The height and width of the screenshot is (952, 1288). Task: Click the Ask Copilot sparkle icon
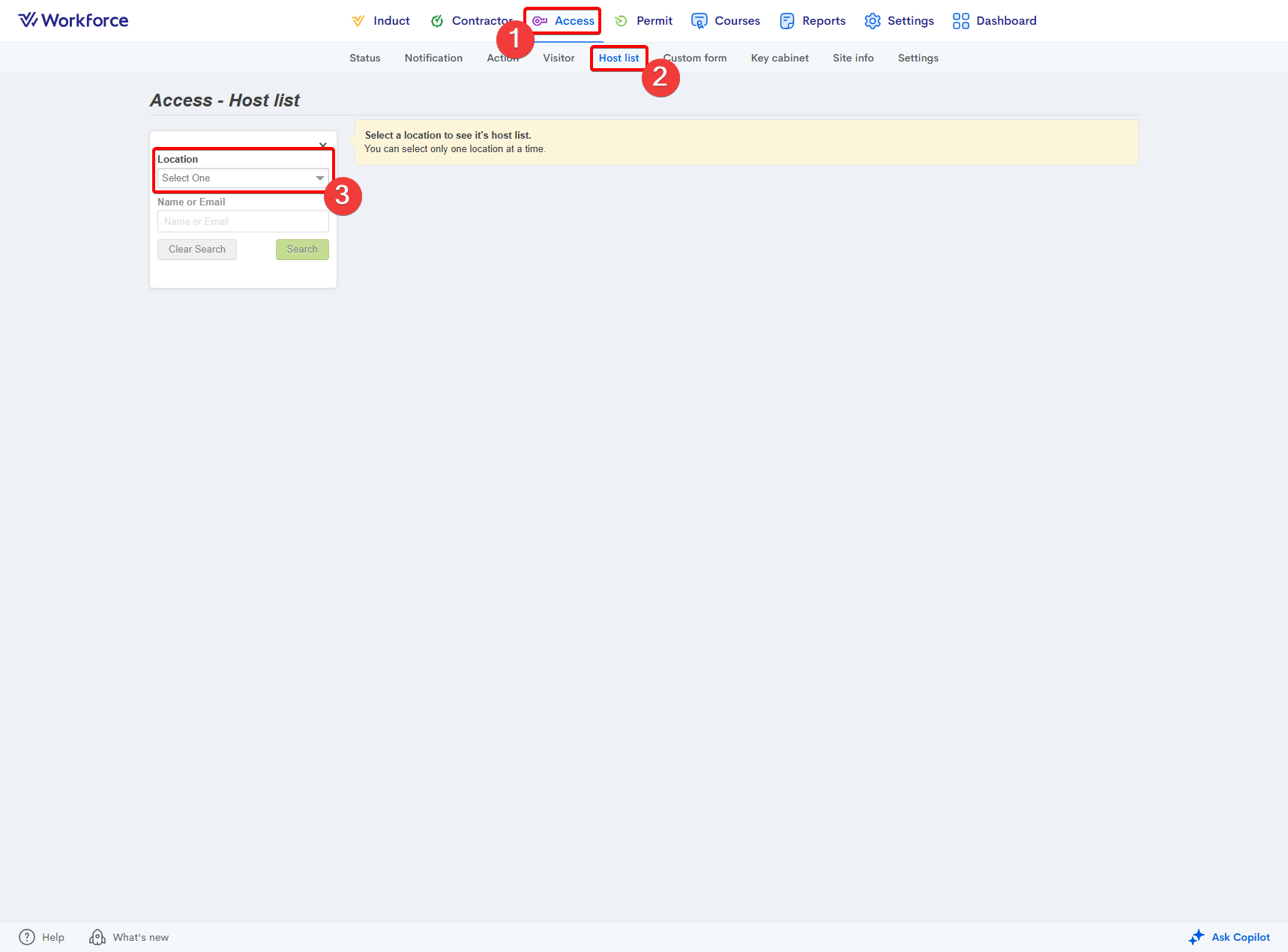pos(1197,937)
